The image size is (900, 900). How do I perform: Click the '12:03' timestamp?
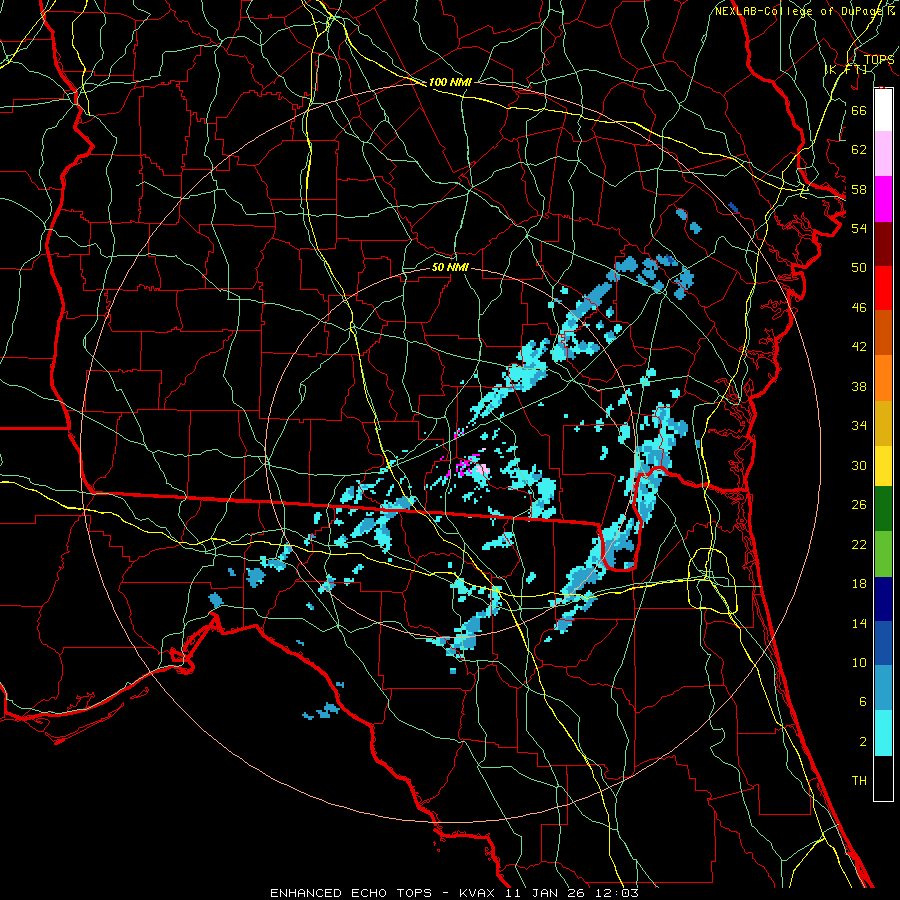point(619,893)
